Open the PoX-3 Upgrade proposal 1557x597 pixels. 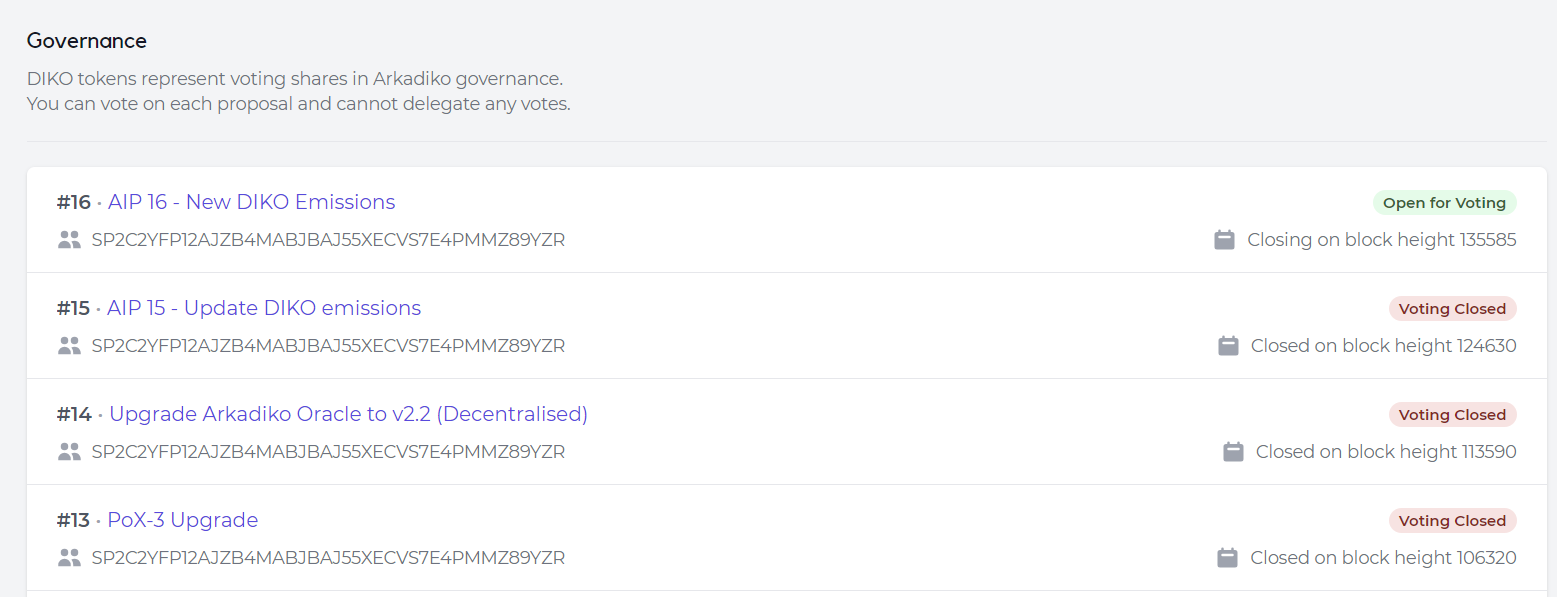click(183, 520)
